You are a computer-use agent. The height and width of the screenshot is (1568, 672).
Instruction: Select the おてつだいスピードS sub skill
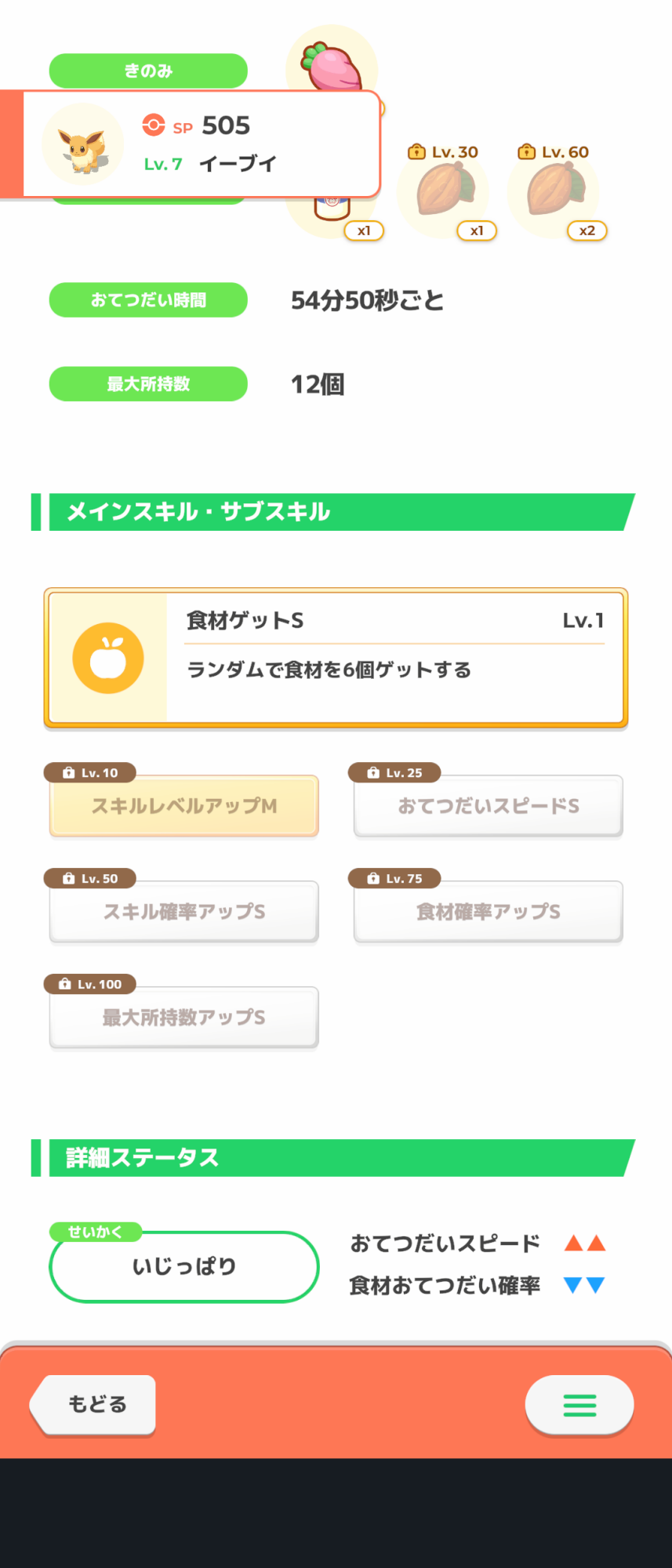(488, 806)
